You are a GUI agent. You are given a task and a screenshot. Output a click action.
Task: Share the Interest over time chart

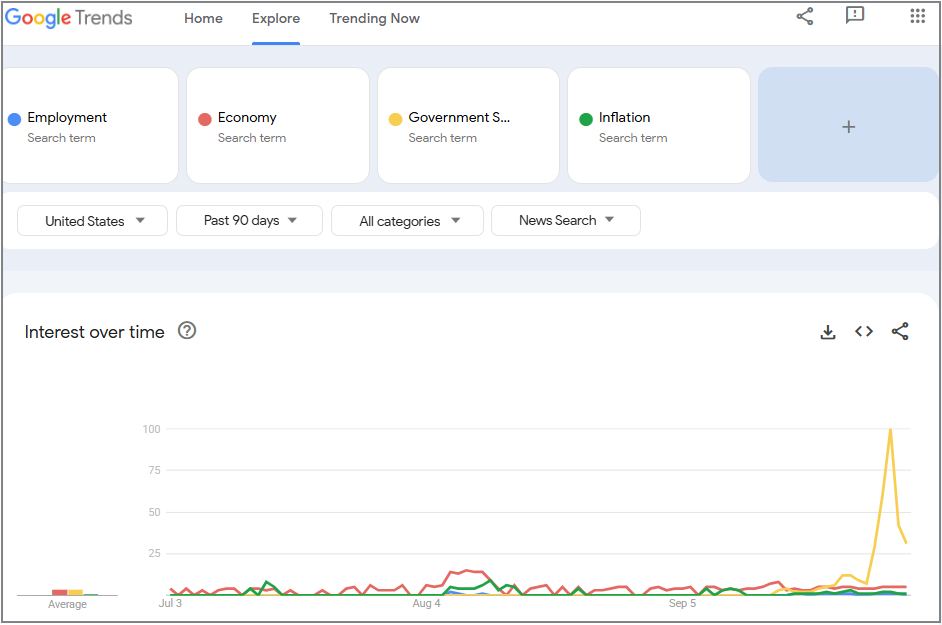(x=899, y=331)
